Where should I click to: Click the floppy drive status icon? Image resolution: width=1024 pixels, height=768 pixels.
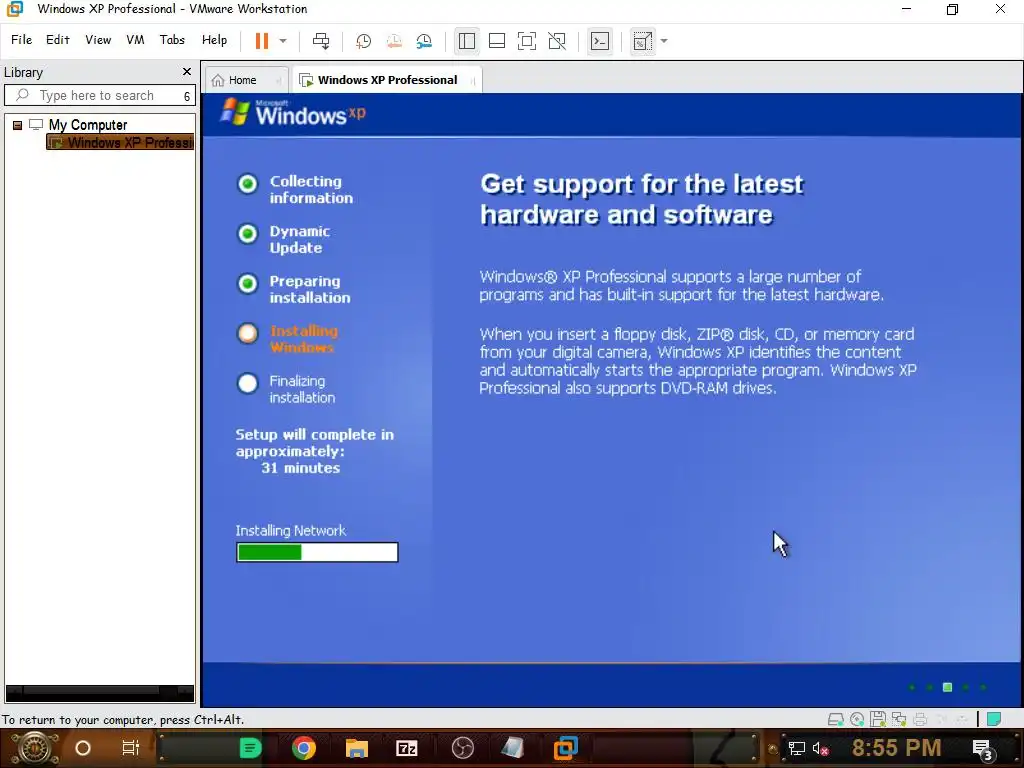click(x=878, y=720)
